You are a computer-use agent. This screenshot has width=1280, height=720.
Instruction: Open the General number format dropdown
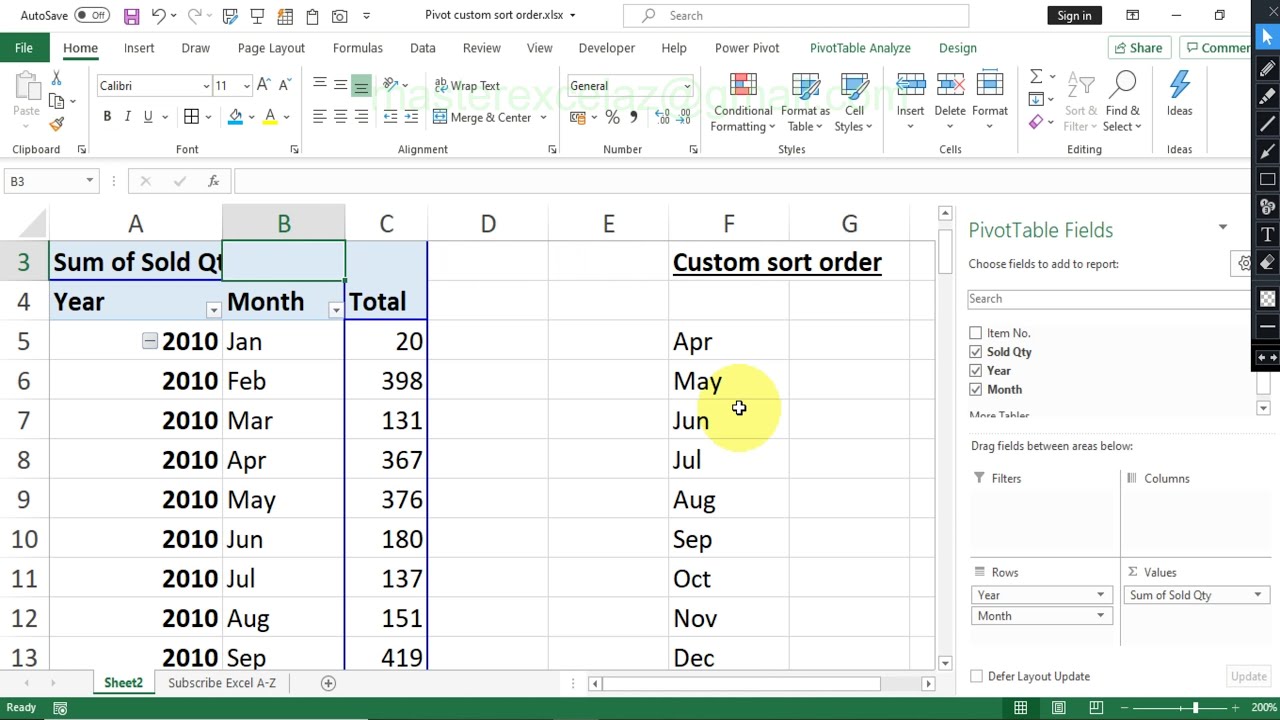[x=687, y=86]
